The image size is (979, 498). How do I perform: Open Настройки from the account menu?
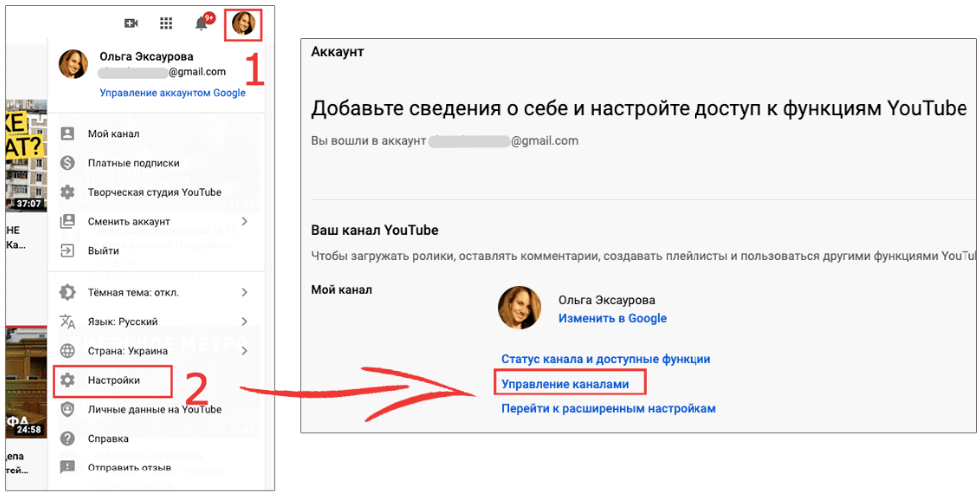pyautogui.click(x=114, y=380)
